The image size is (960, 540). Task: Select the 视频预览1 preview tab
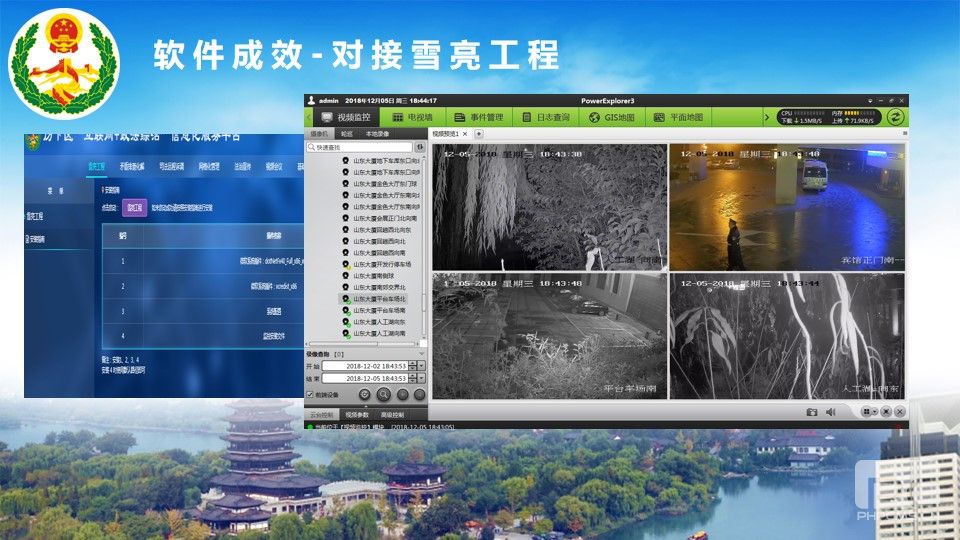pos(450,133)
